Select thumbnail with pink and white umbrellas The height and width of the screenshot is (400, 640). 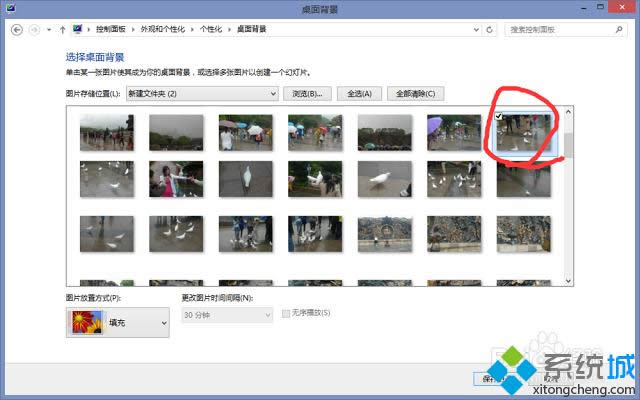[x=245, y=133]
